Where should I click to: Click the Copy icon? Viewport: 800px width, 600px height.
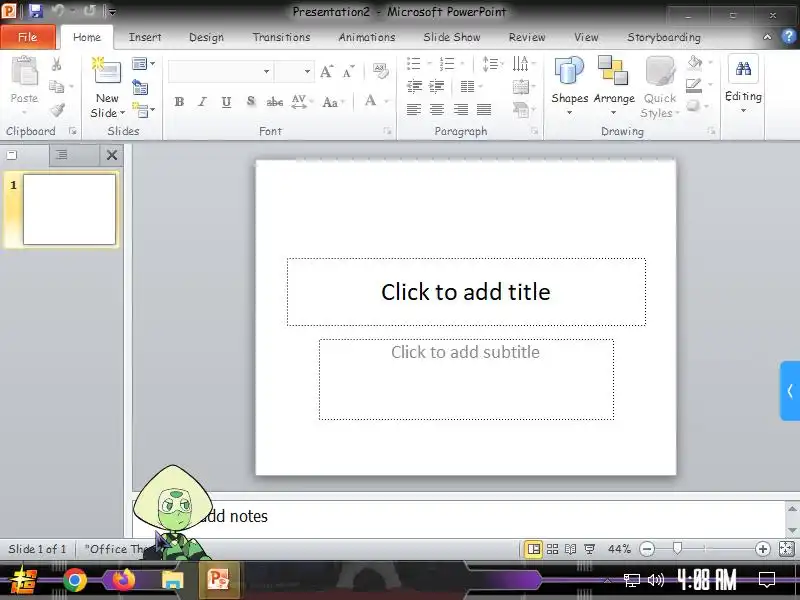tap(56, 87)
